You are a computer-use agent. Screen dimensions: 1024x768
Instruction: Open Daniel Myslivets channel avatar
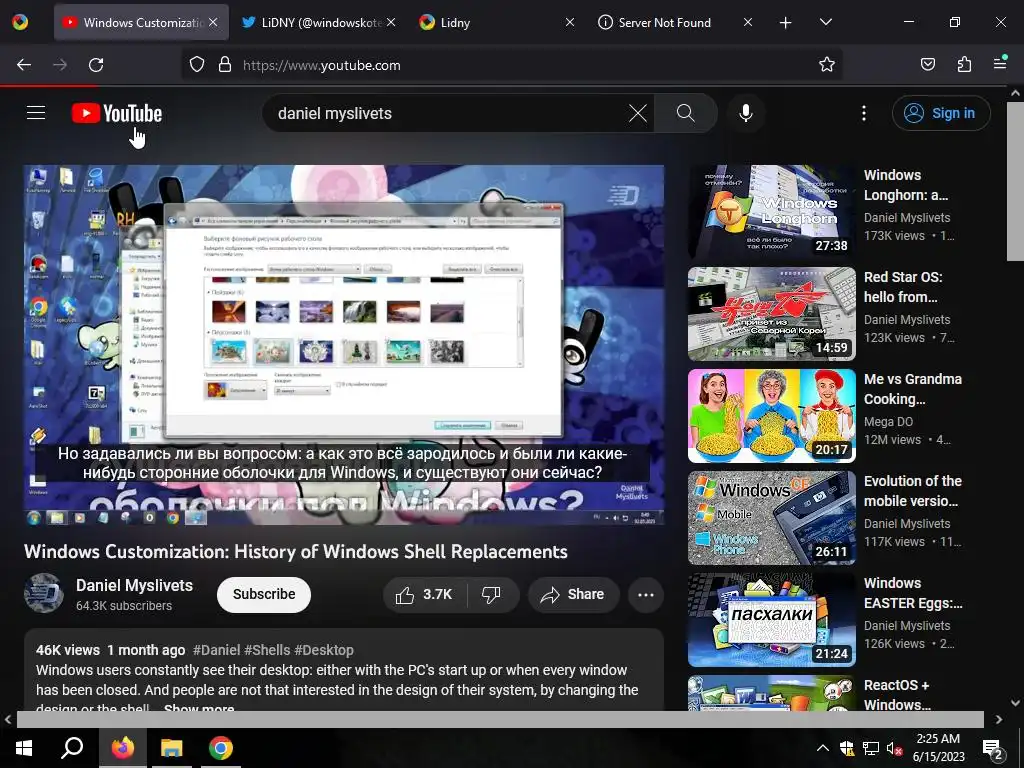point(44,593)
